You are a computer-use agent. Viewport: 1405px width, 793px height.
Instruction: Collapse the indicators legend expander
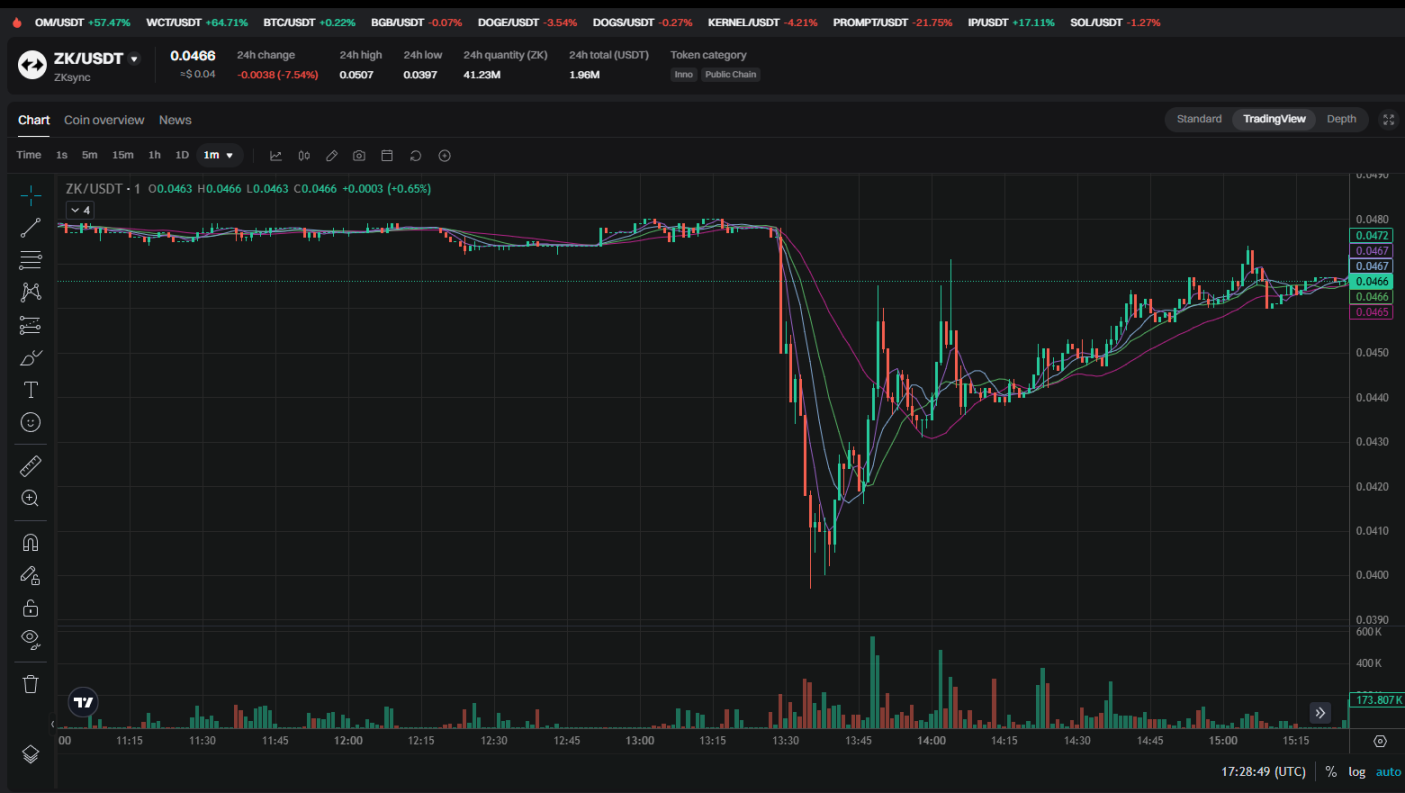(x=79, y=210)
